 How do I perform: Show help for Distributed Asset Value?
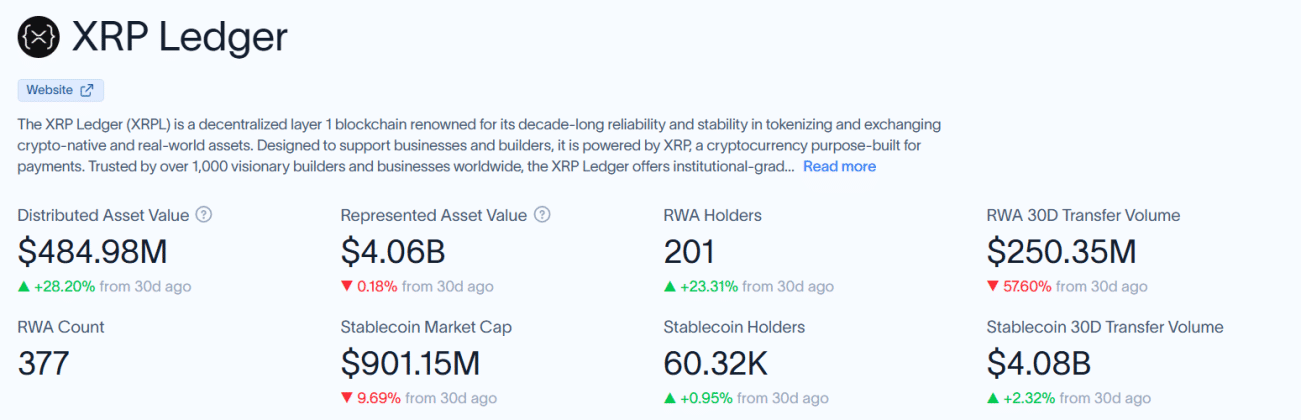pyautogui.click(x=204, y=215)
